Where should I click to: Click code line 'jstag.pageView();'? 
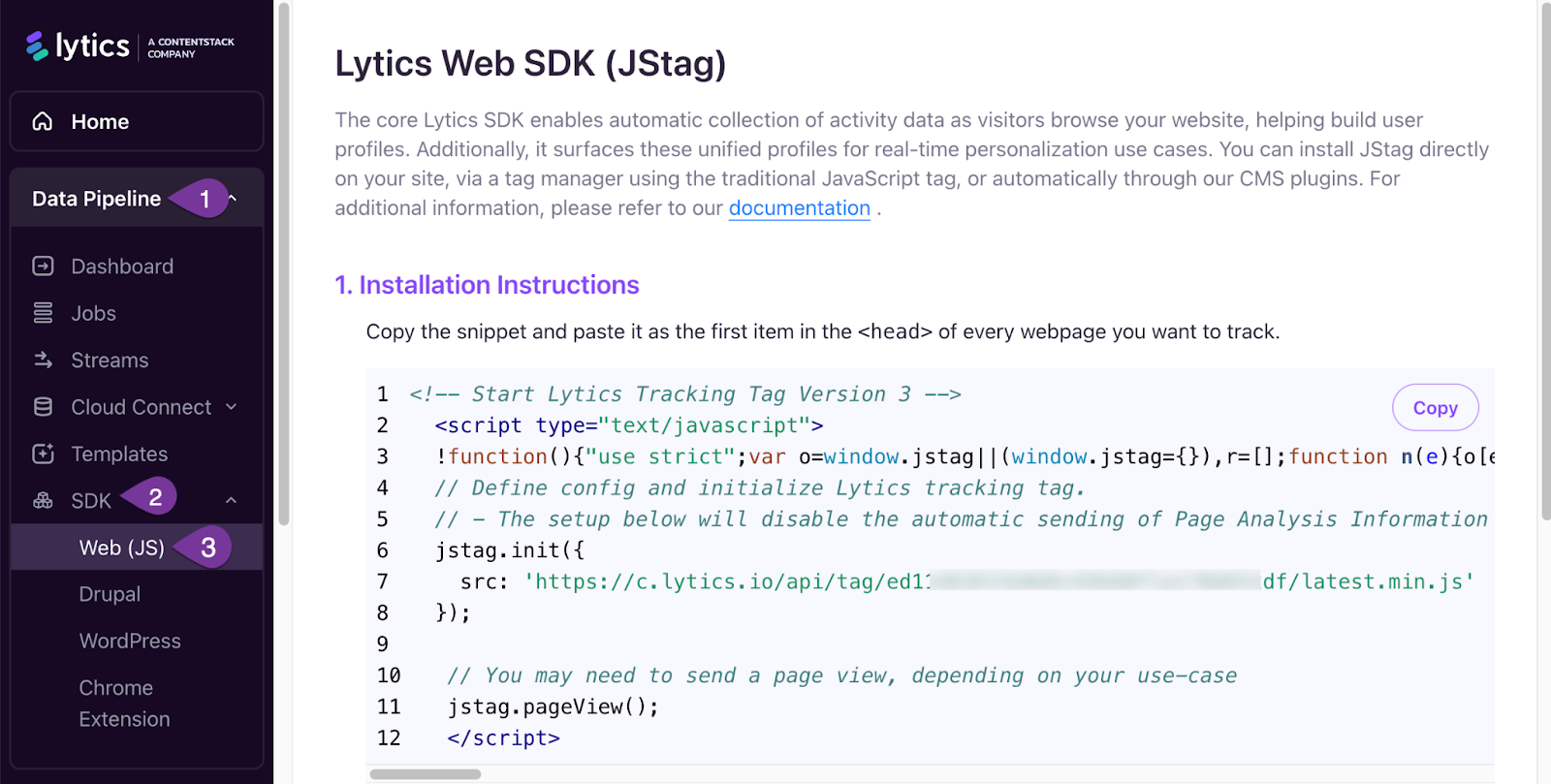[553, 706]
